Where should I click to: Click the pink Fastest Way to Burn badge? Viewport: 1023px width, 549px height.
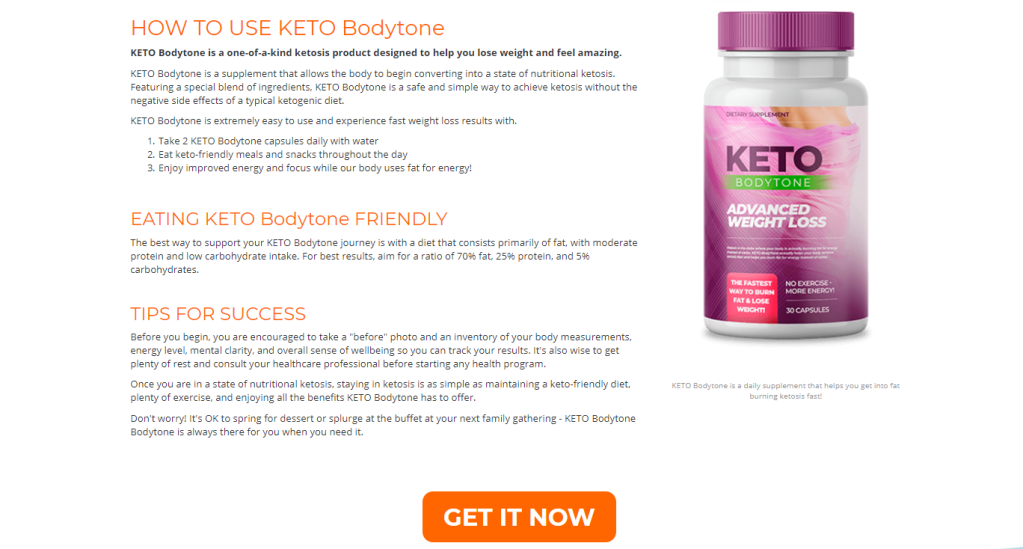(x=752, y=296)
